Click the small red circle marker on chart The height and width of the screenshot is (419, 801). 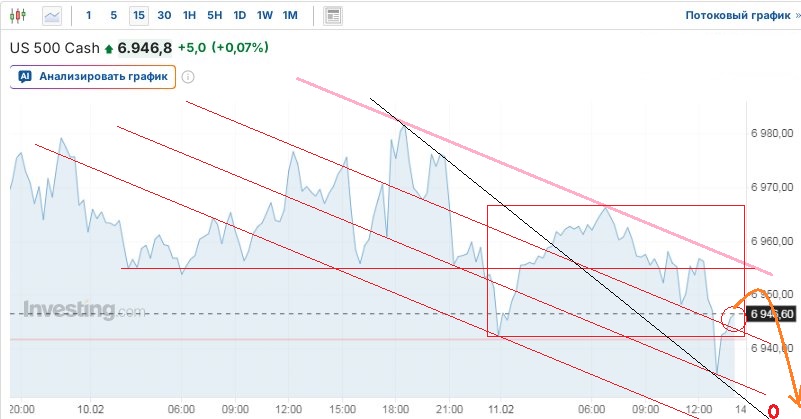click(734, 319)
